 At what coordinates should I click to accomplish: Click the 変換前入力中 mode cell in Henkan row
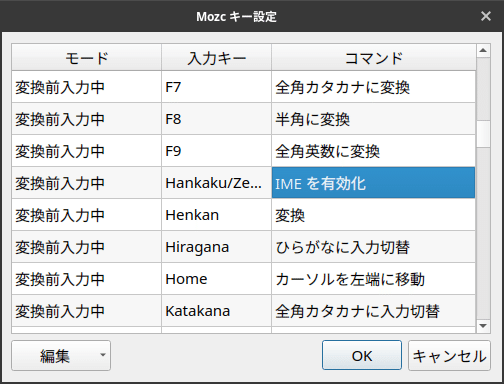pos(87,215)
